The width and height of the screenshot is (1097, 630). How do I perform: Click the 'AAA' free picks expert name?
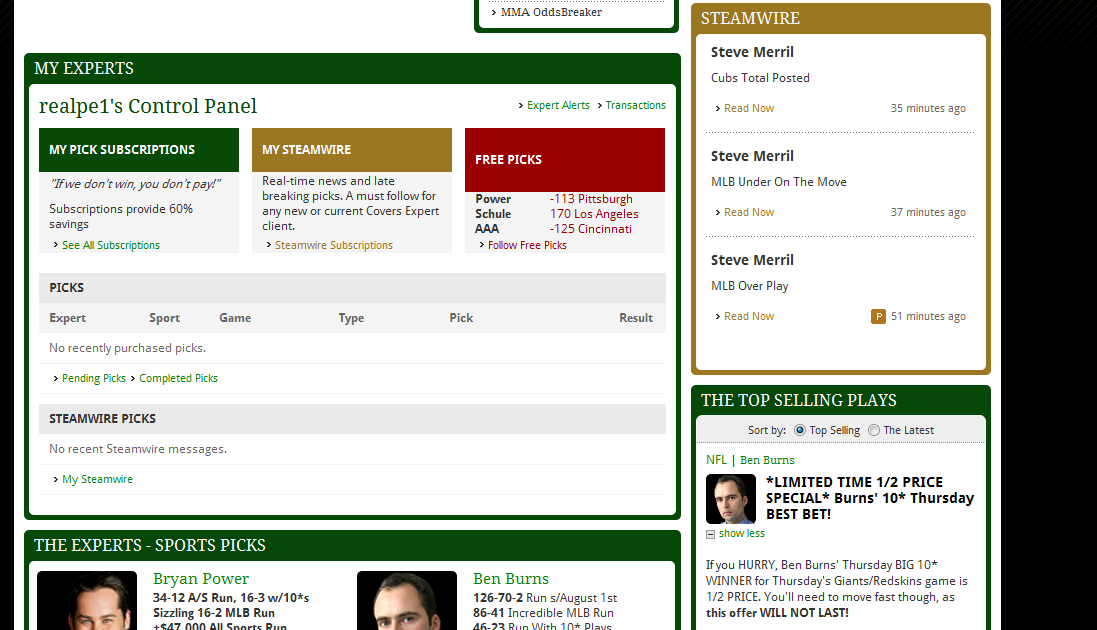[x=487, y=229]
